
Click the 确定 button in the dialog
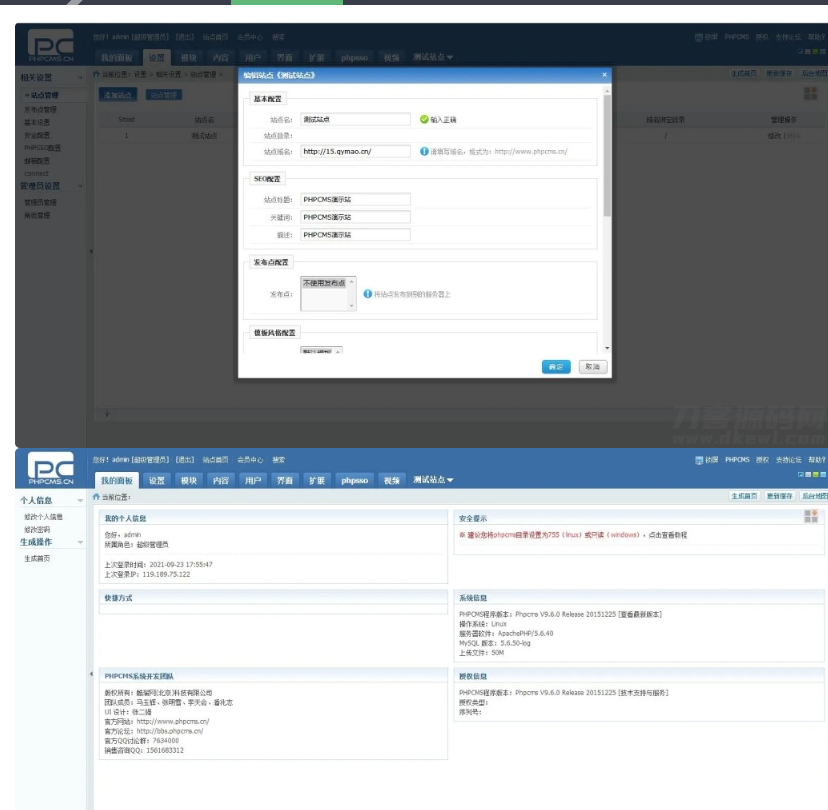click(555, 367)
